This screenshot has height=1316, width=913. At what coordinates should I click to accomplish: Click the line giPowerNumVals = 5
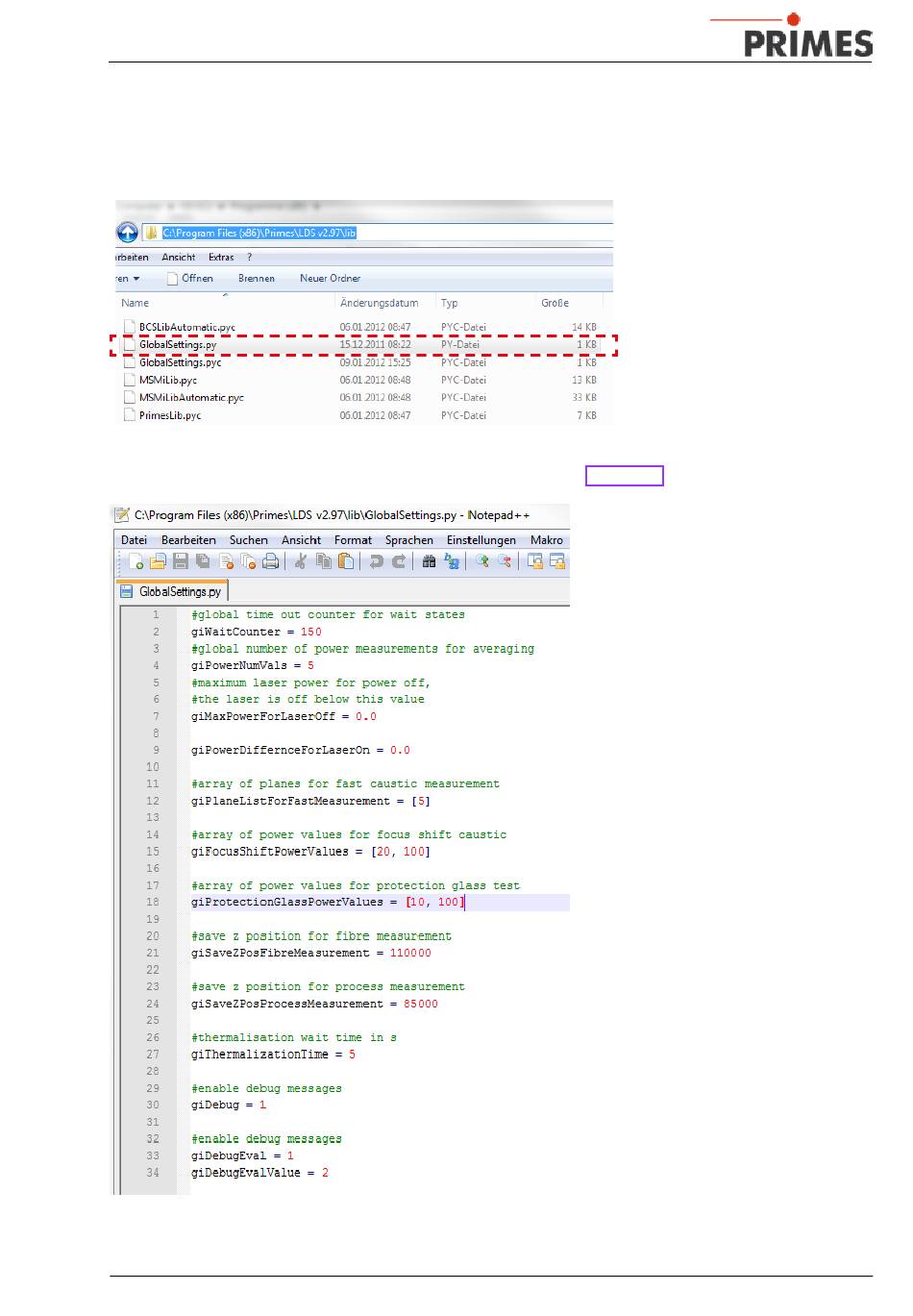253,665
